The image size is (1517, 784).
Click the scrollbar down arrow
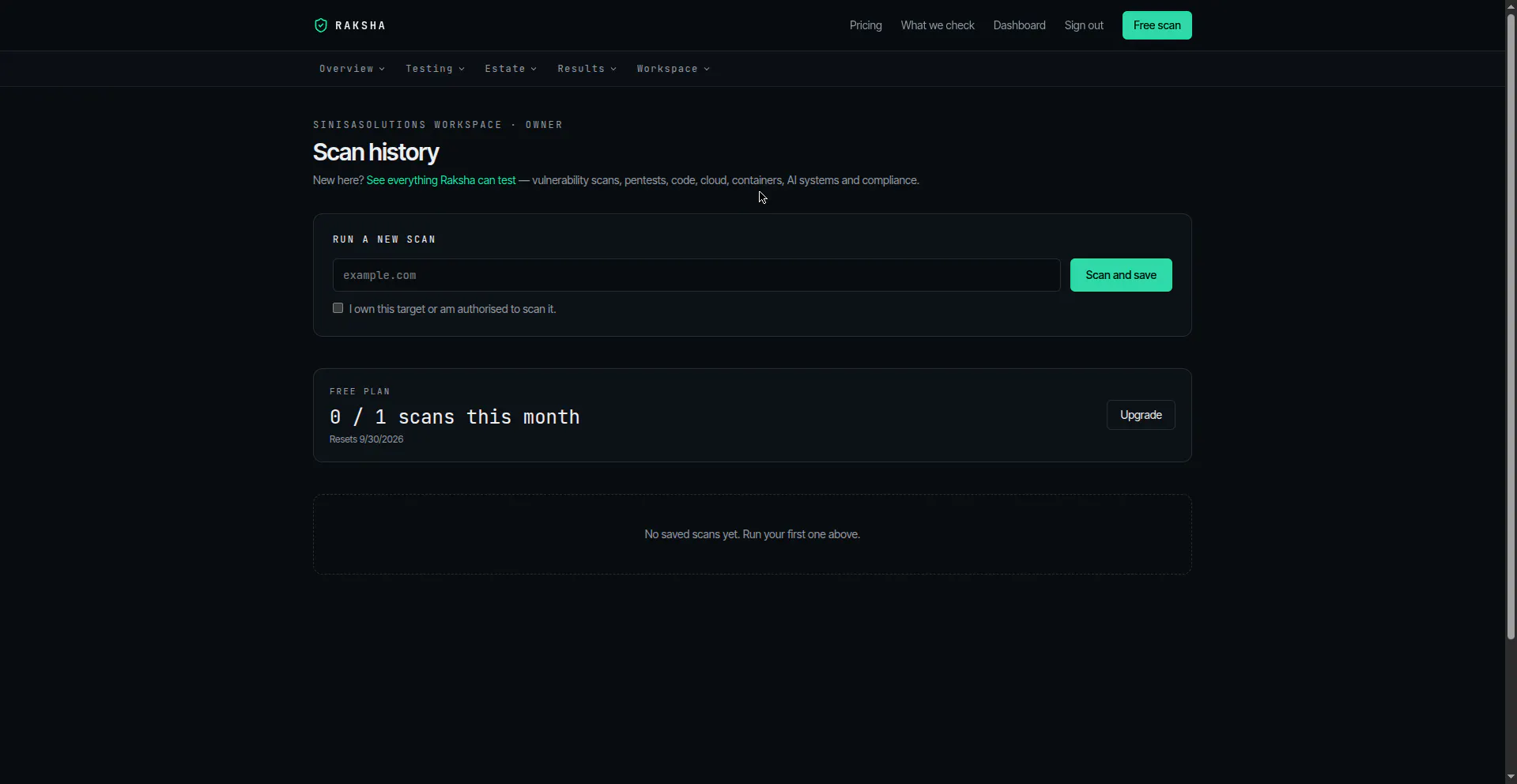(x=1511, y=777)
